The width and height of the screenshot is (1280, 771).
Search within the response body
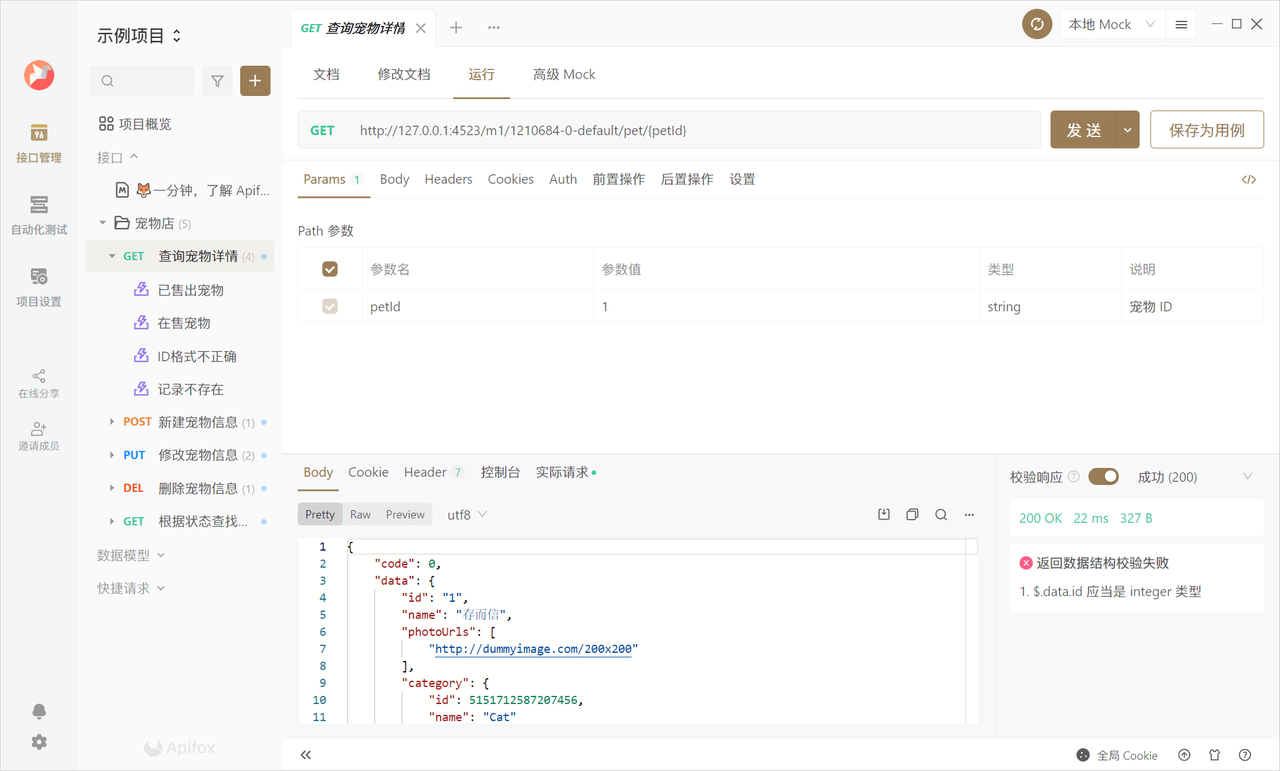pyautogui.click(x=941, y=514)
